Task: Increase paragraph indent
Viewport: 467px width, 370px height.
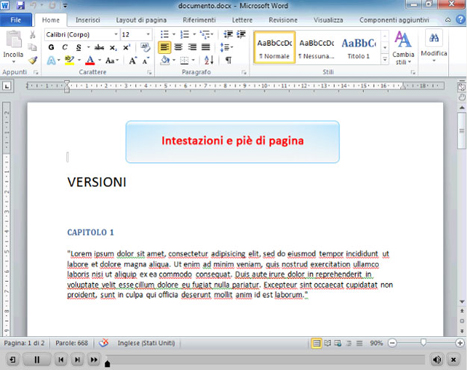Action: click(241, 34)
